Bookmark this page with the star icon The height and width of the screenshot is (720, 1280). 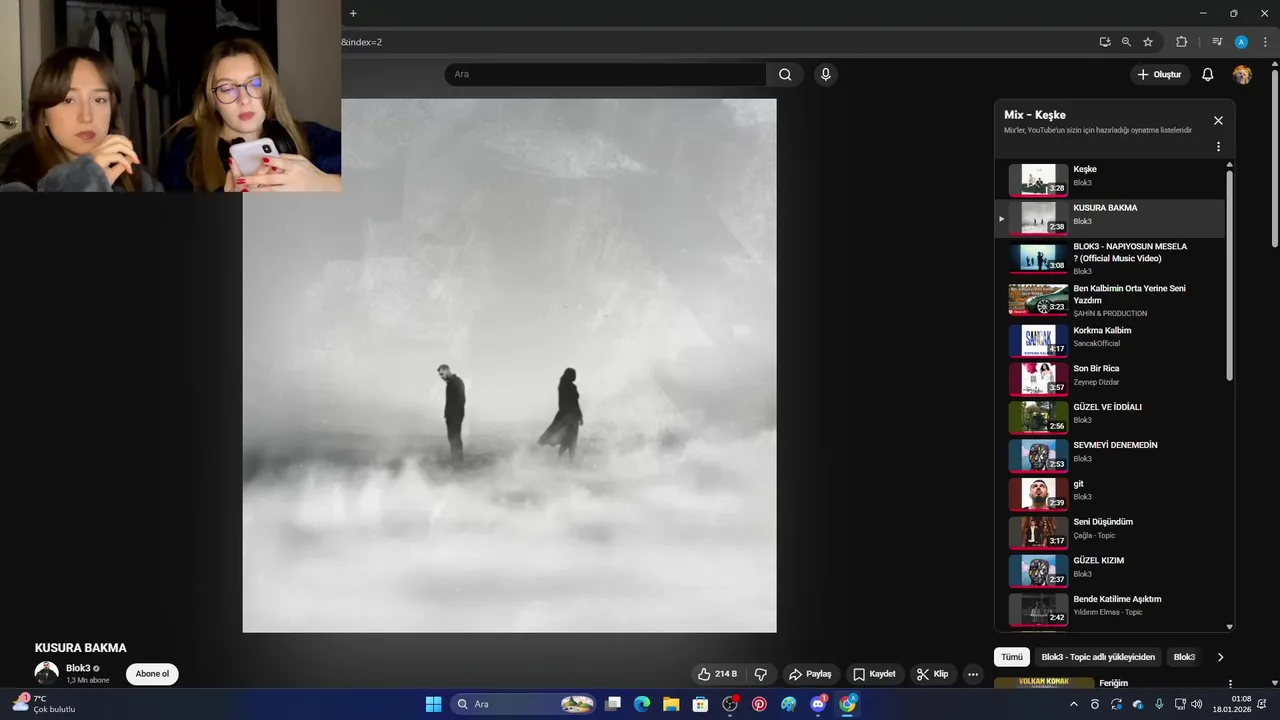(1148, 42)
